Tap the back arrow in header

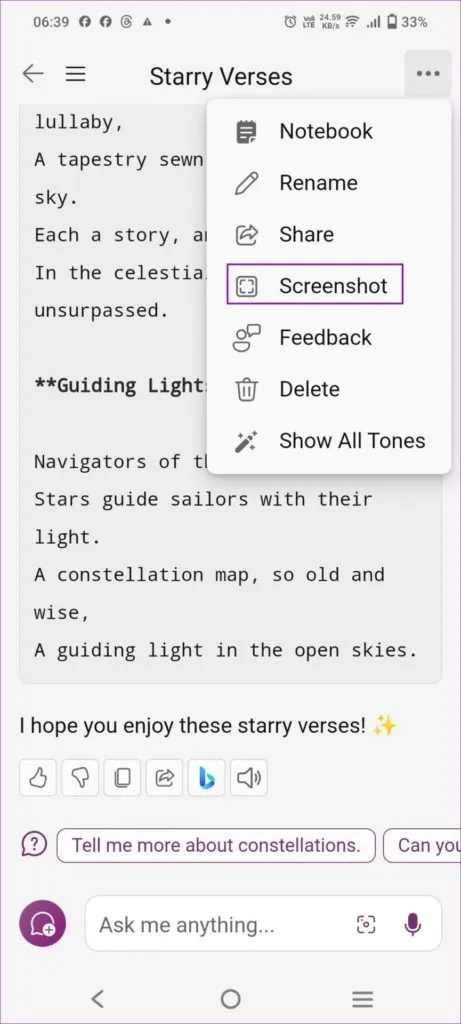click(33, 74)
